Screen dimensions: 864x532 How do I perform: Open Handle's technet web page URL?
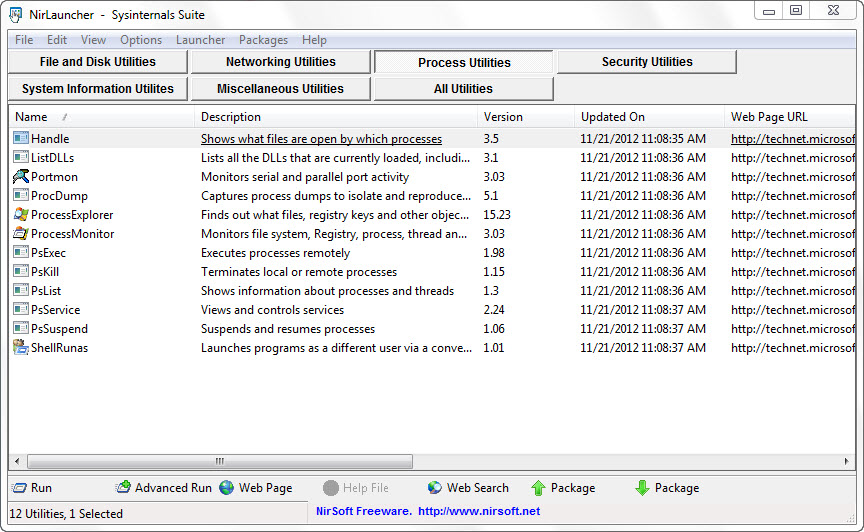793,139
